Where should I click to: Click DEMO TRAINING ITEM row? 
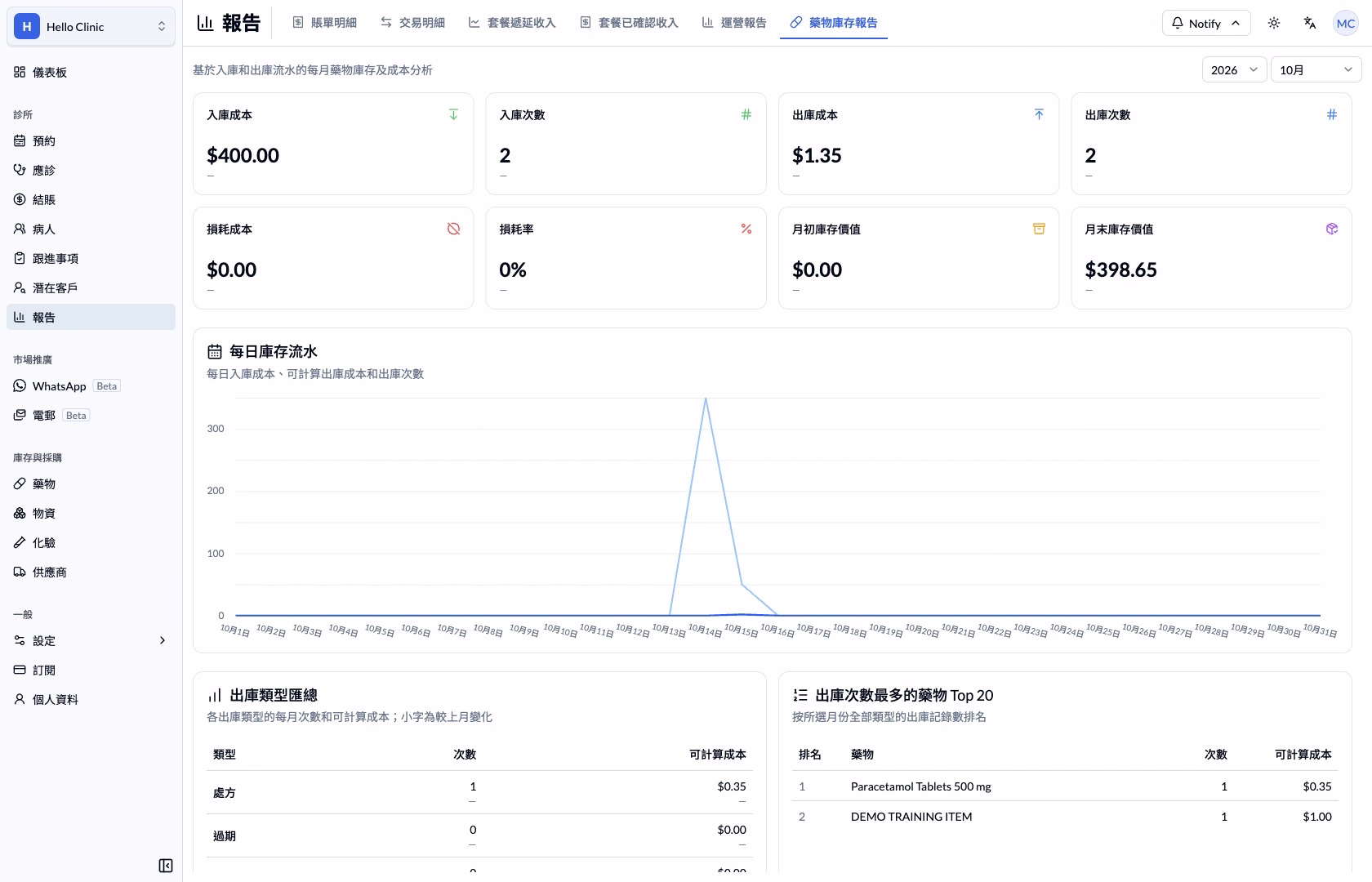pos(1065,817)
